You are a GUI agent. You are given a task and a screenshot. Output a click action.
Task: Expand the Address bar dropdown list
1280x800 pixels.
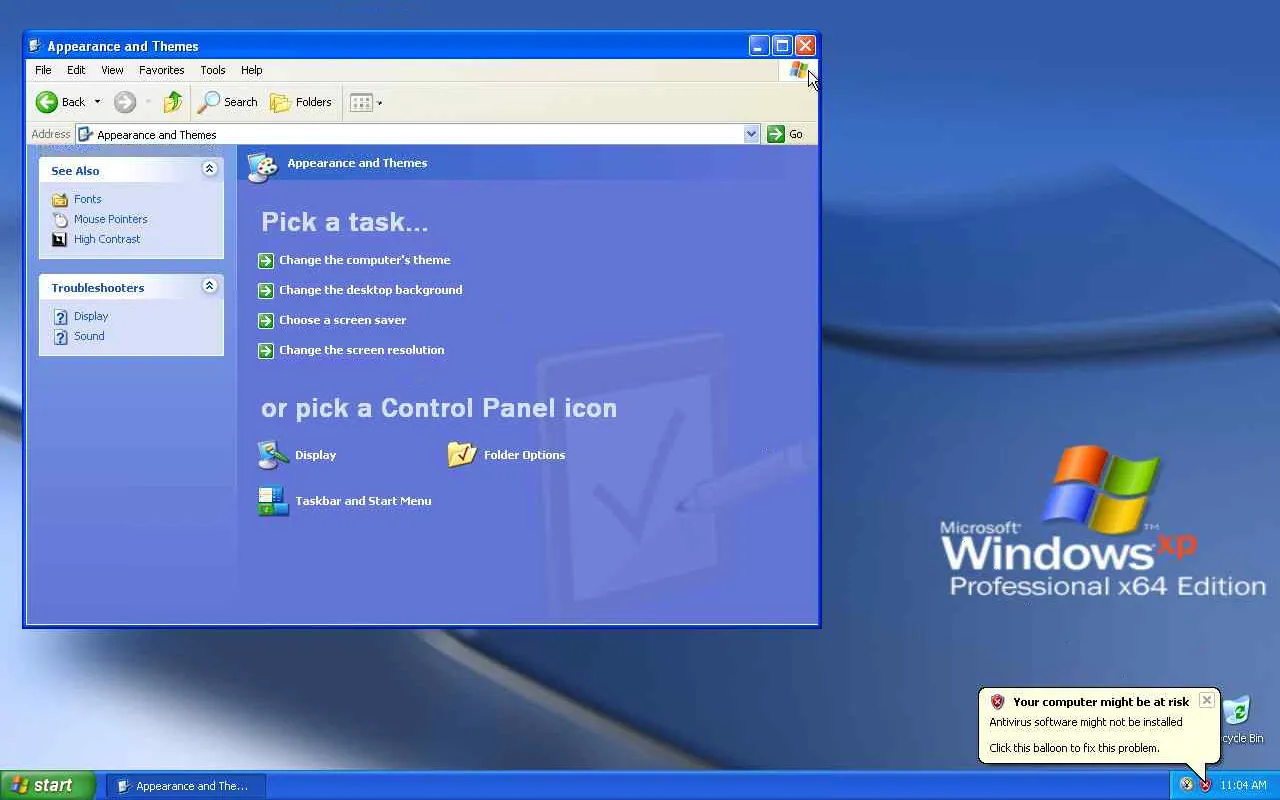pos(751,134)
